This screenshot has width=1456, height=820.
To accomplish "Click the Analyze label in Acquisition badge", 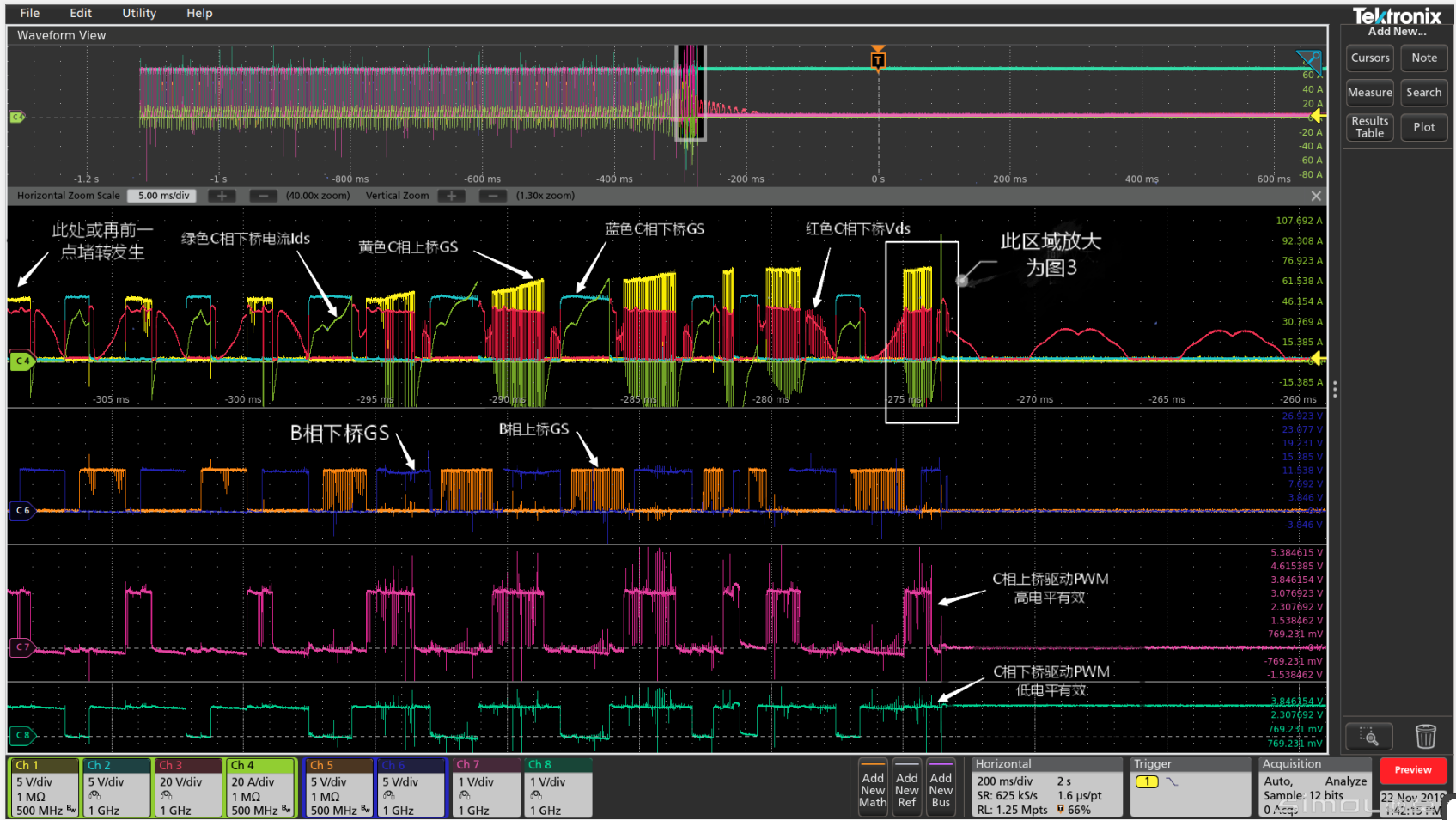I will point(1346,781).
